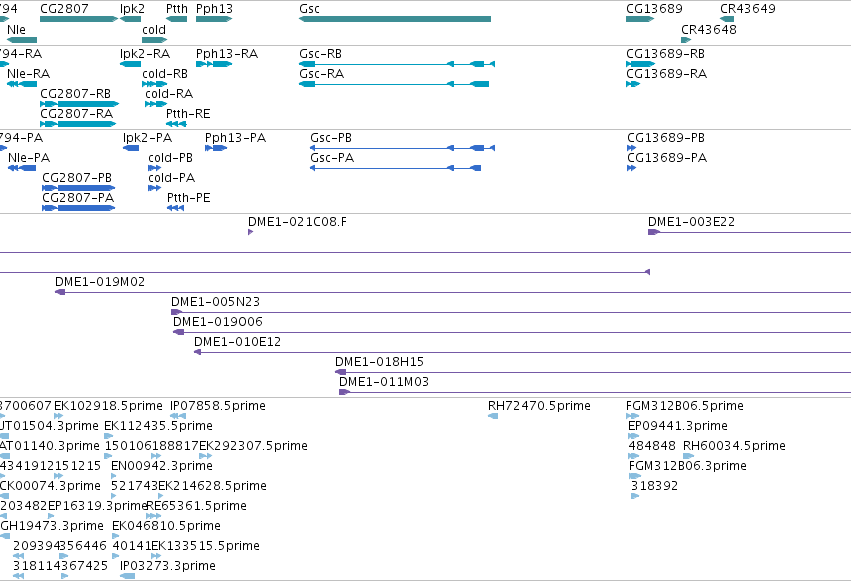
Task: Open the CG13689-RB transcript label
Action: [665, 54]
